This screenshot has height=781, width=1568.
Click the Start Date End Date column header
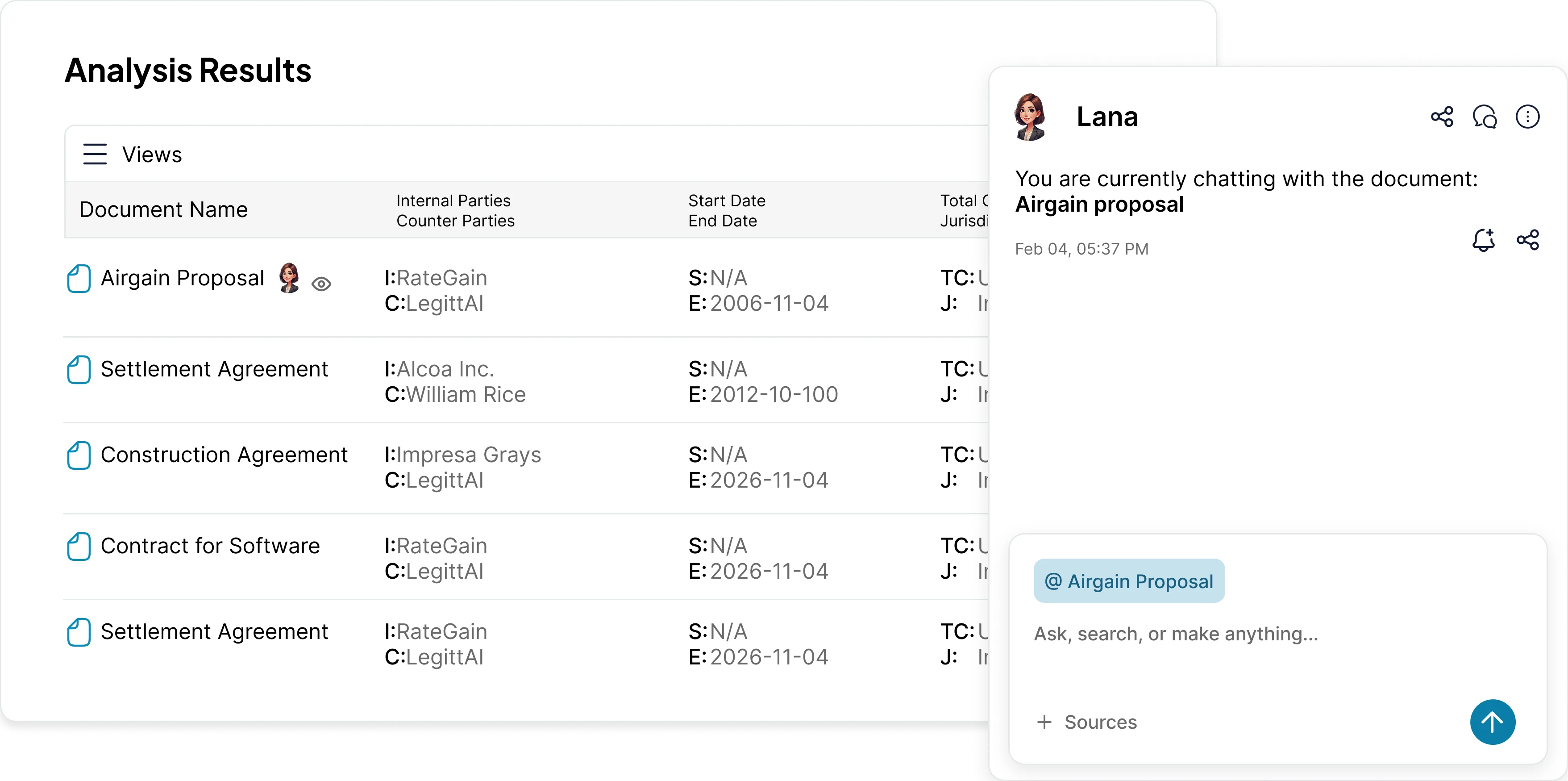click(x=727, y=211)
